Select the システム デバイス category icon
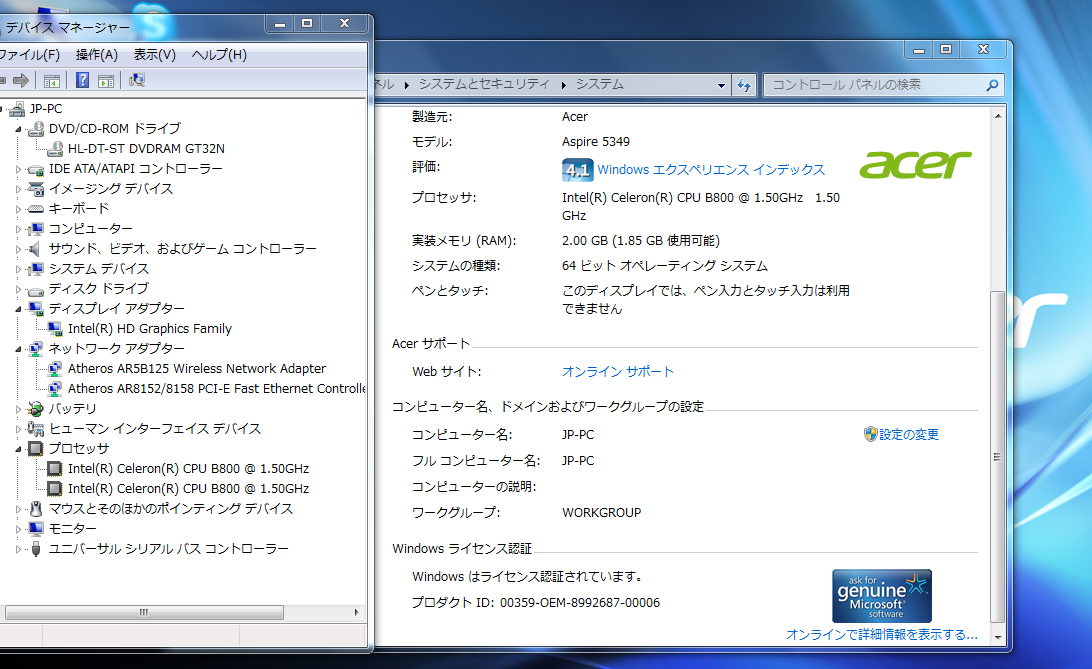 [36, 269]
